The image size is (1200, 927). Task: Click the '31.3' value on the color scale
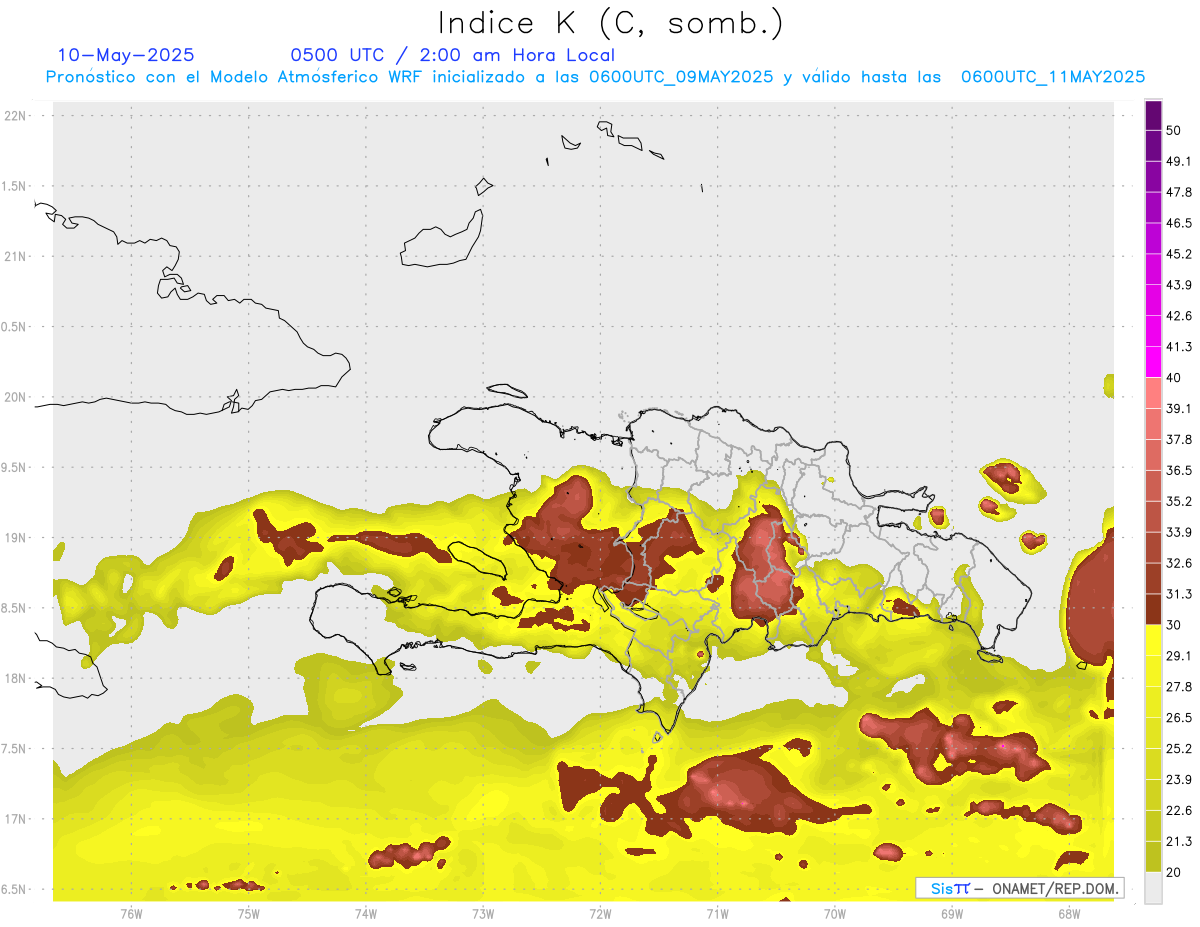pyautogui.click(x=1179, y=594)
